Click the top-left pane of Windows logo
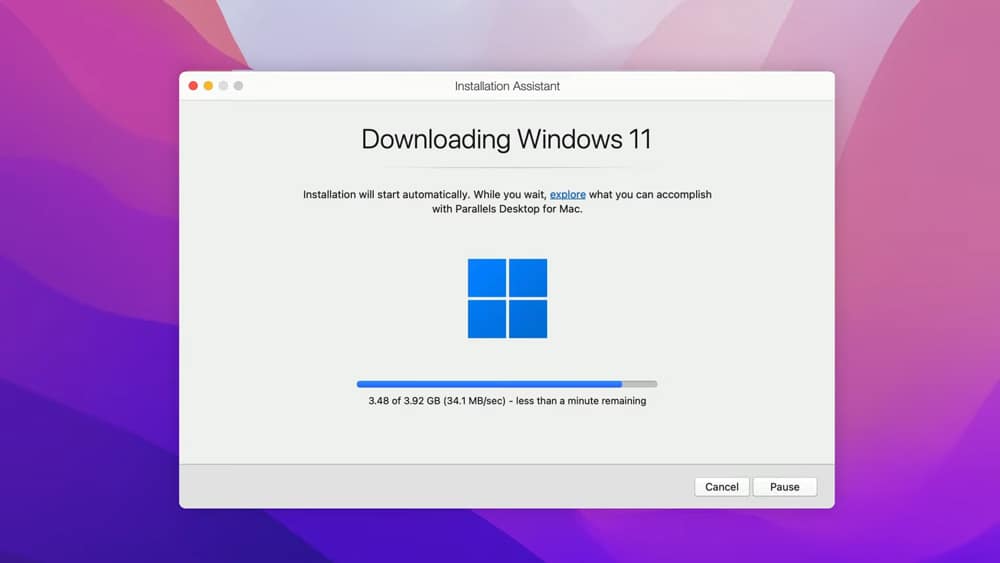The height and width of the screenshot is (563, 1000). click(487, 278)
